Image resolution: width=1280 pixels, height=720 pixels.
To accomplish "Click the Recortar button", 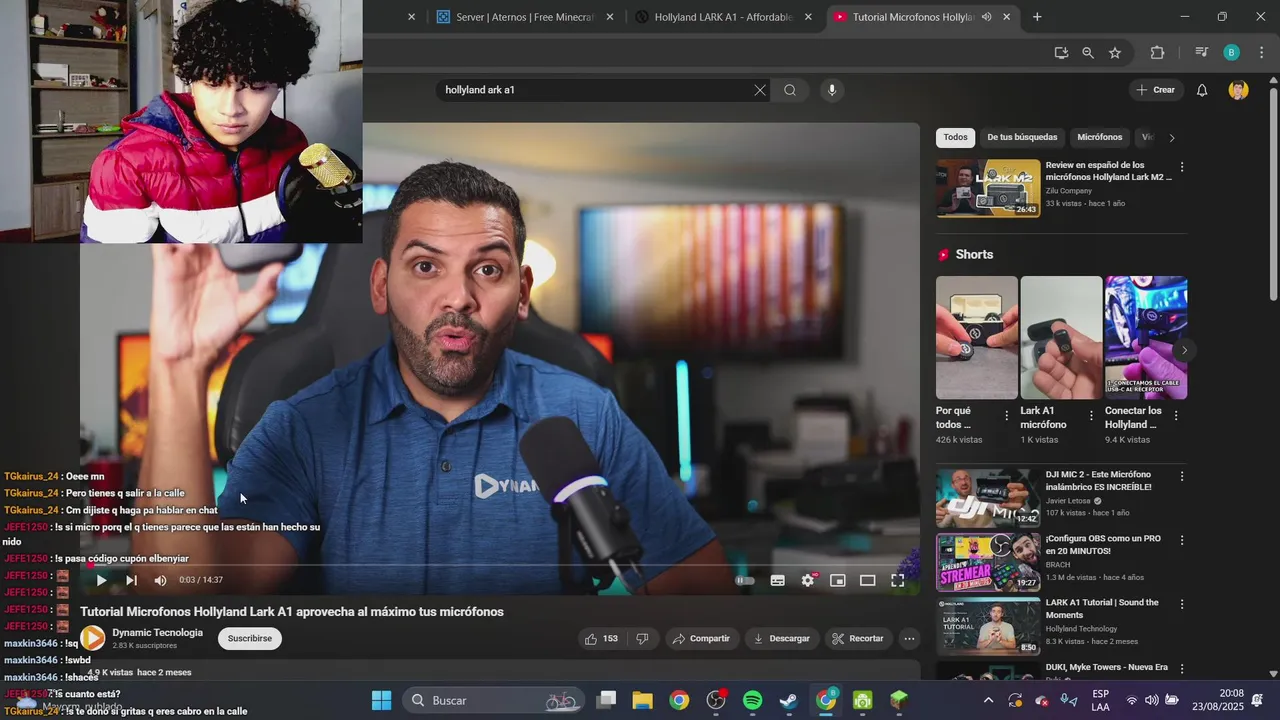I will click(857, 638).
